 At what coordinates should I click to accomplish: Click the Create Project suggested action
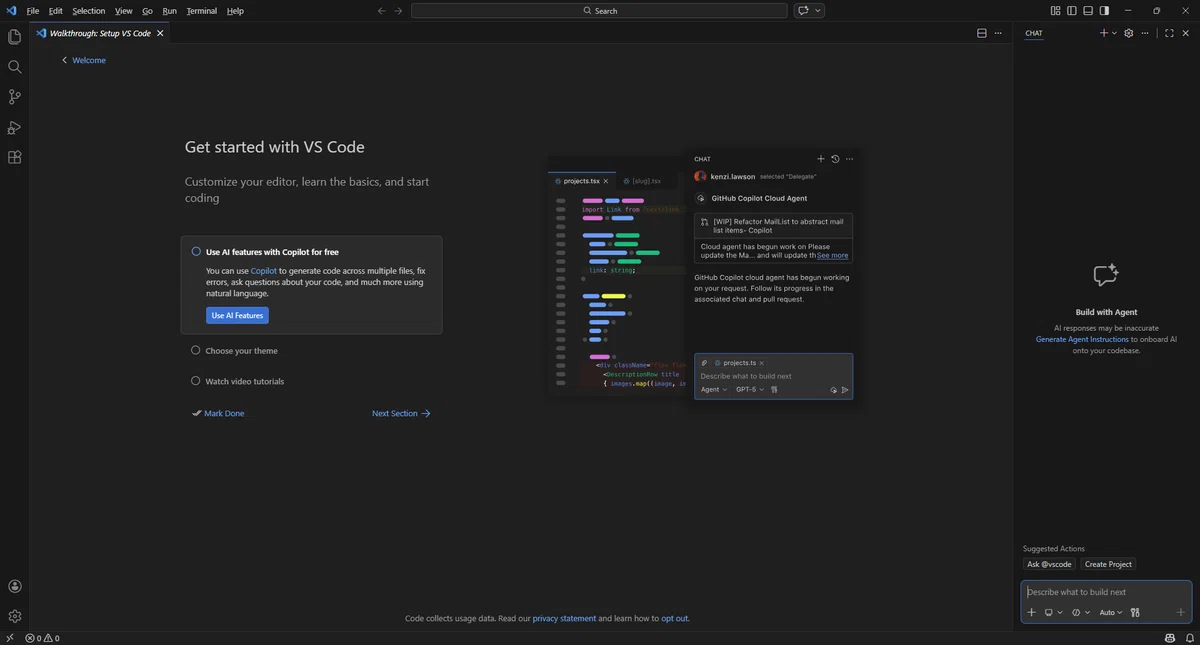[1108, 564]
